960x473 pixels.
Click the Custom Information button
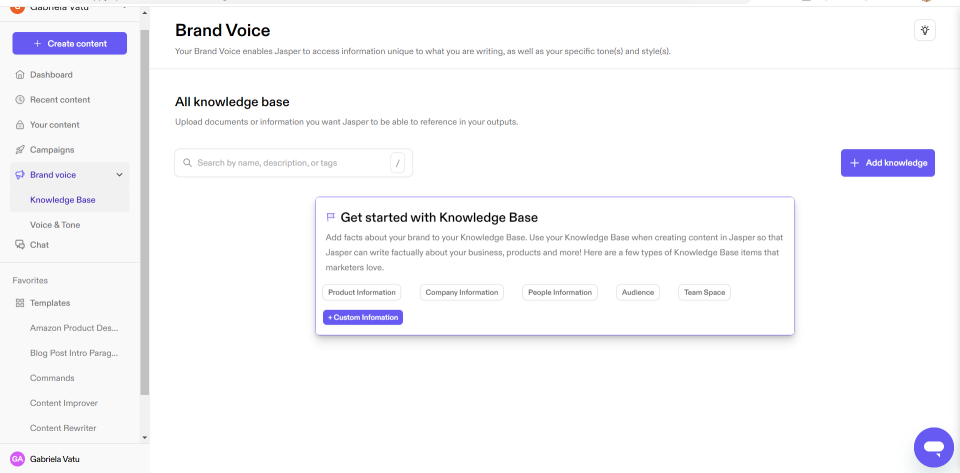pos(363,317)
